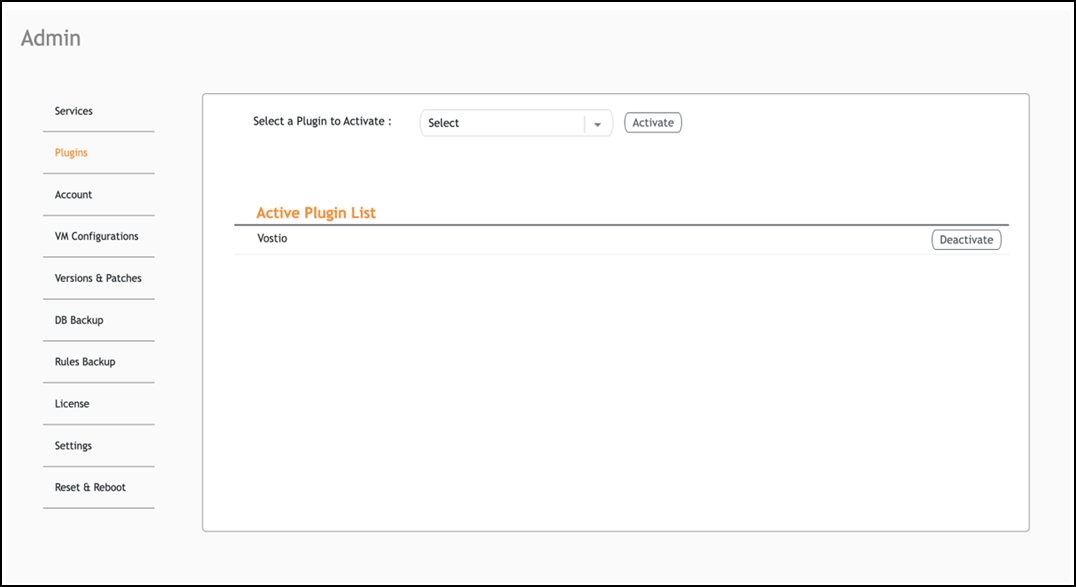Open VM Configurations
Viewport: 1076px width, 587px height.
point(97,236)
